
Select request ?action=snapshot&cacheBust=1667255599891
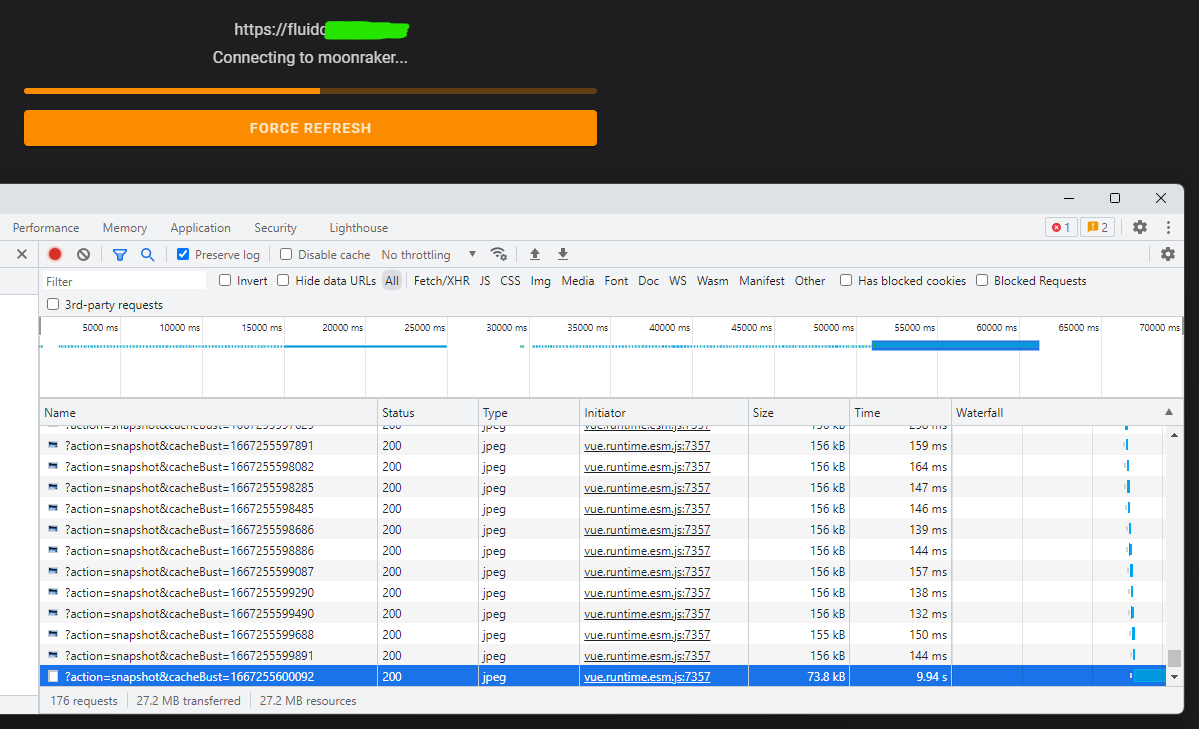189,656
